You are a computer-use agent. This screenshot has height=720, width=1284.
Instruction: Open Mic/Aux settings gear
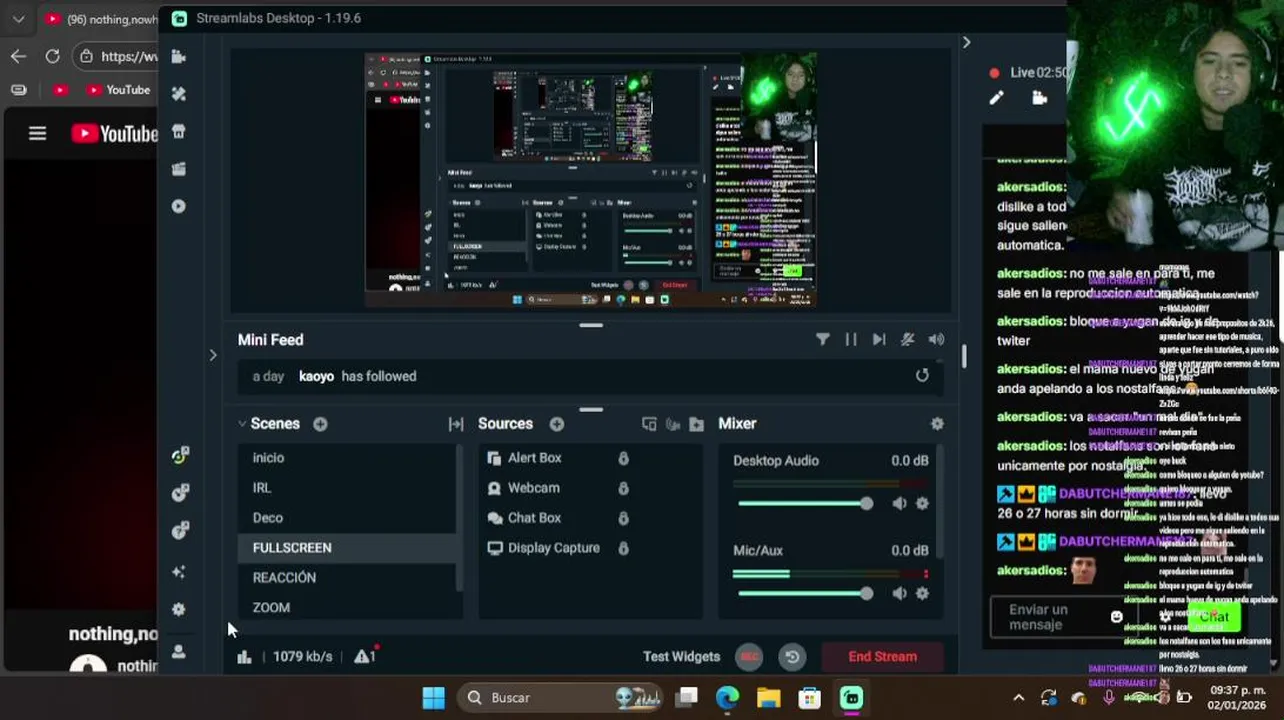[922, 593]
